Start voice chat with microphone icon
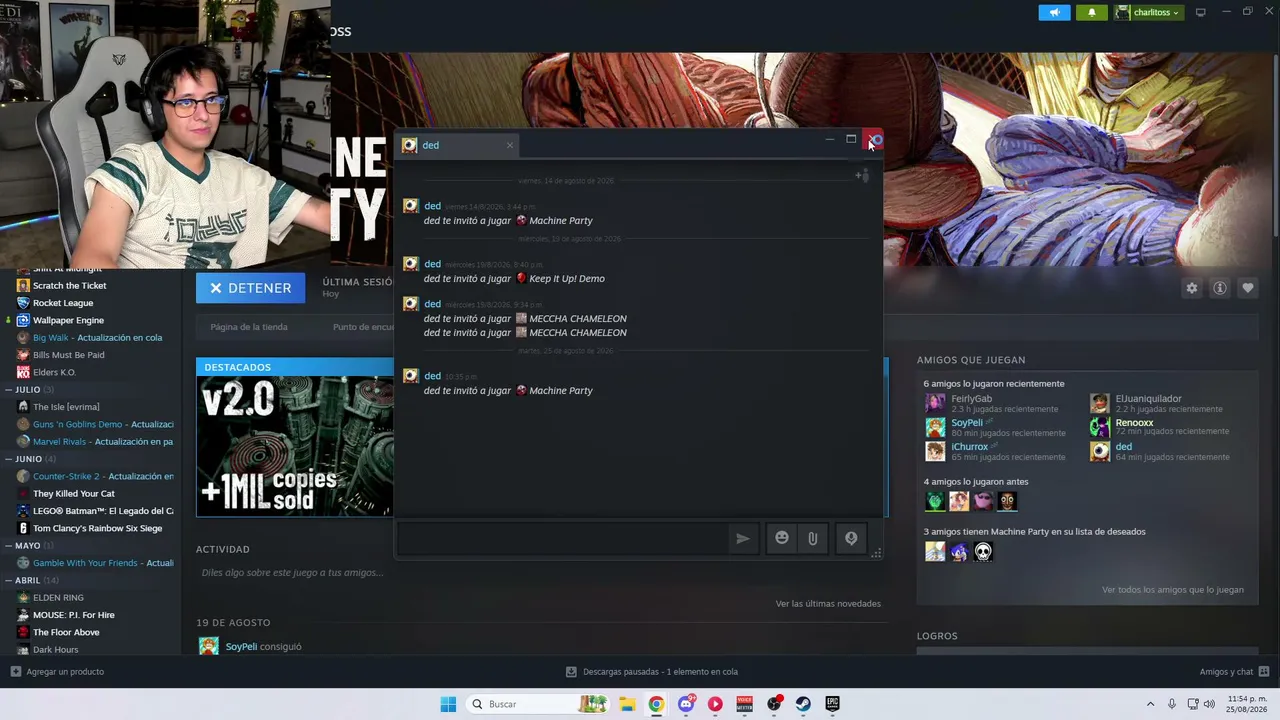This screenshot has width=1280, height=720. pyautogui.click(x=851, y=538)
